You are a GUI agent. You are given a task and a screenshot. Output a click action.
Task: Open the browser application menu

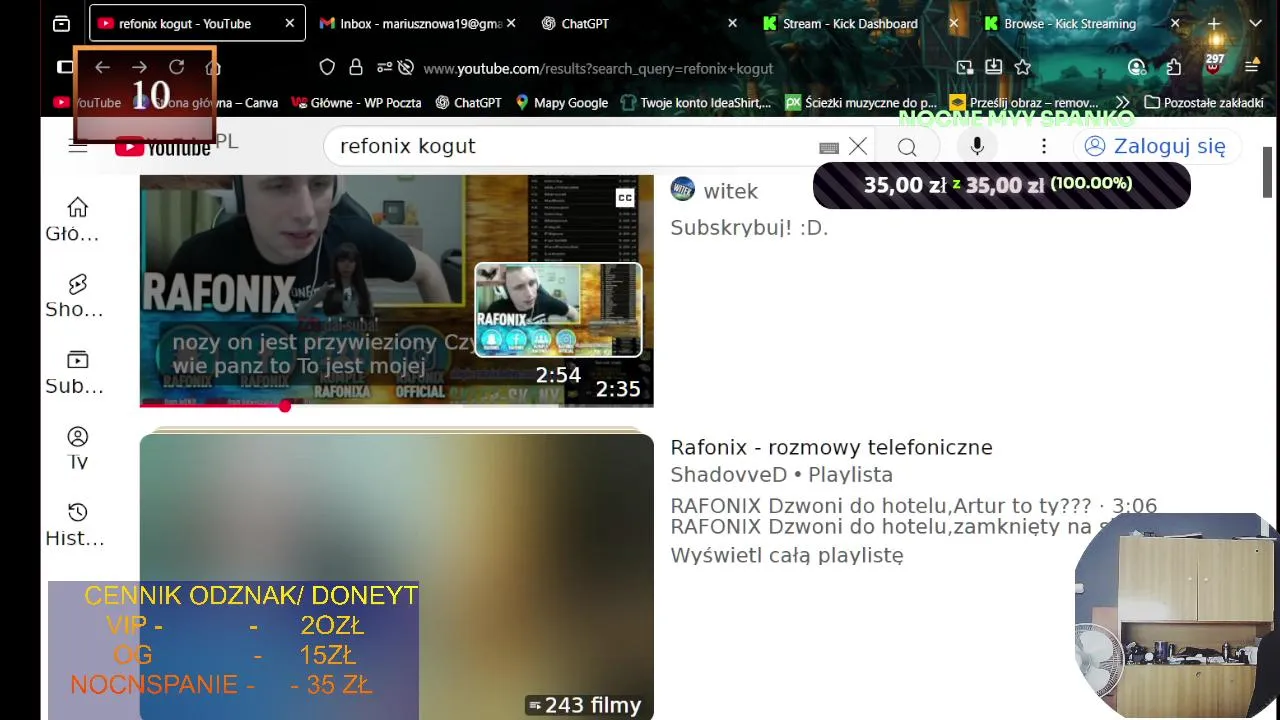1251,67
